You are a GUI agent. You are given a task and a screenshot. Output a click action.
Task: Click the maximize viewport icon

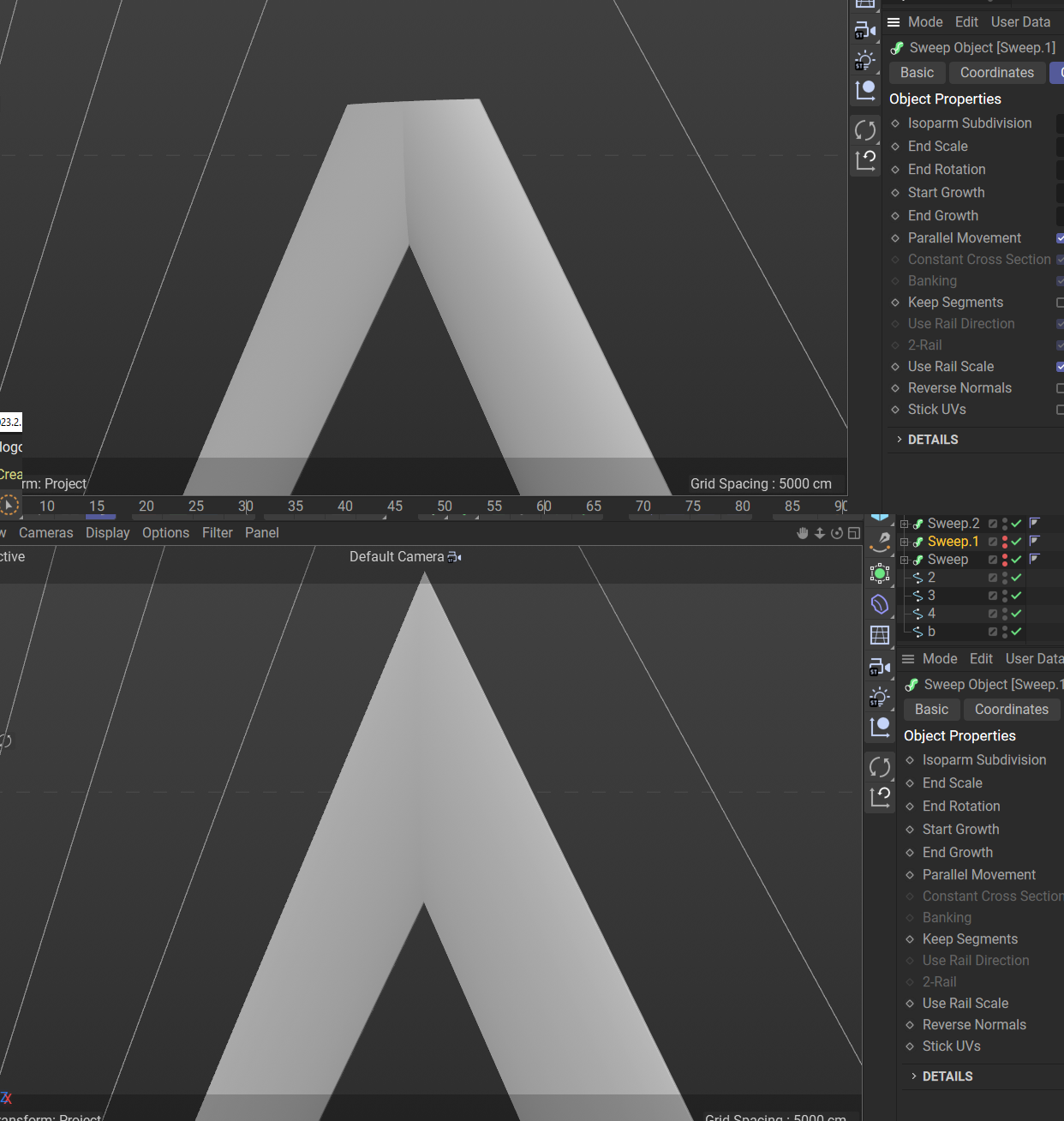pyautogui.click(x=854, y=533)
